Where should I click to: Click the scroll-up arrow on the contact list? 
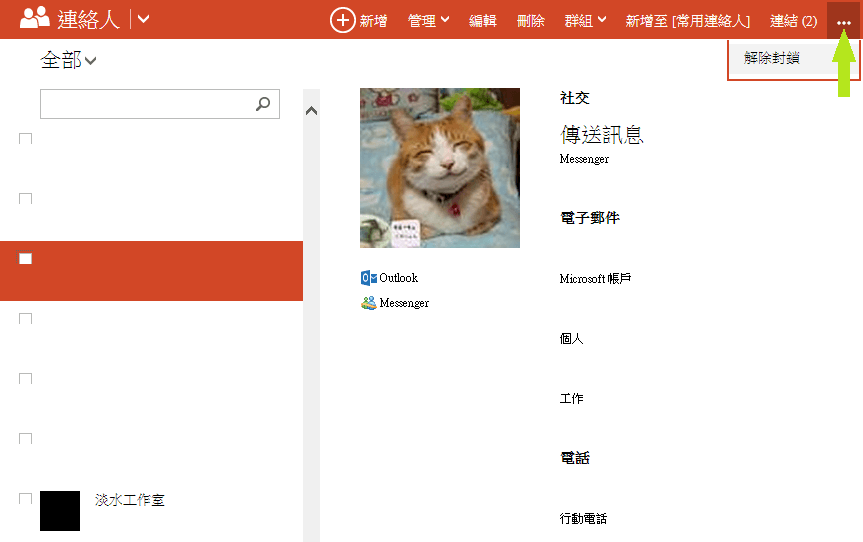(x=312, y=111)
